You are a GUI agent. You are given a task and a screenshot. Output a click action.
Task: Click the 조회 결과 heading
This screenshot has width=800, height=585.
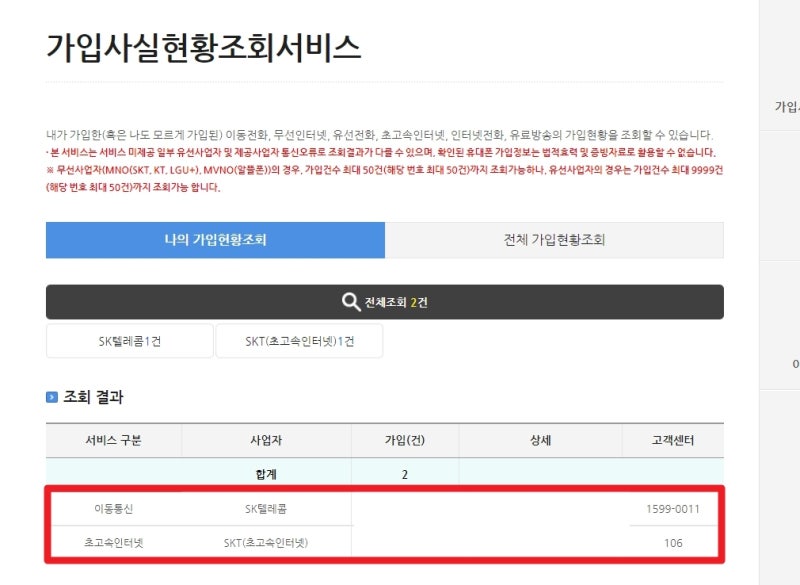tap(93, 397)
